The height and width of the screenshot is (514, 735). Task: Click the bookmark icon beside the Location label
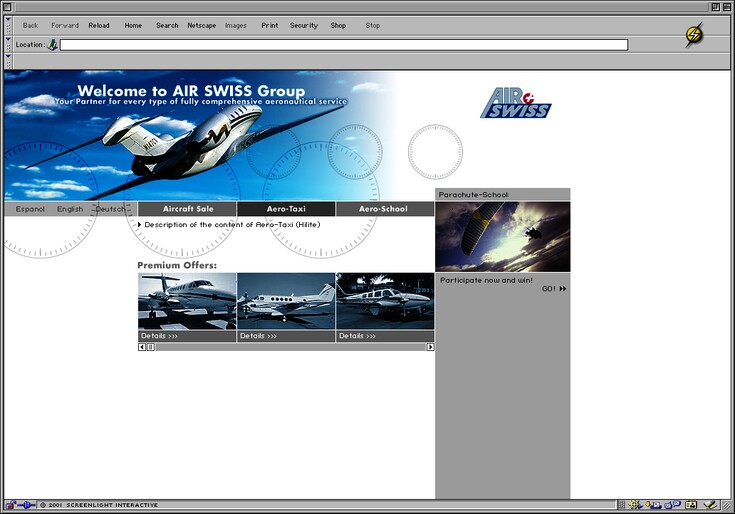click(x=52, y=45)
